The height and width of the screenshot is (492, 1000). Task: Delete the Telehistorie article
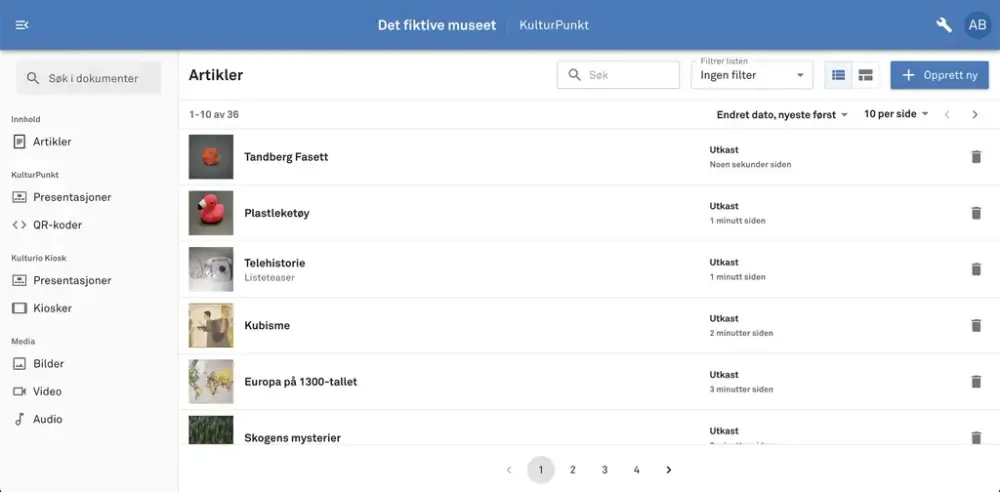click(x=976, y=269)
